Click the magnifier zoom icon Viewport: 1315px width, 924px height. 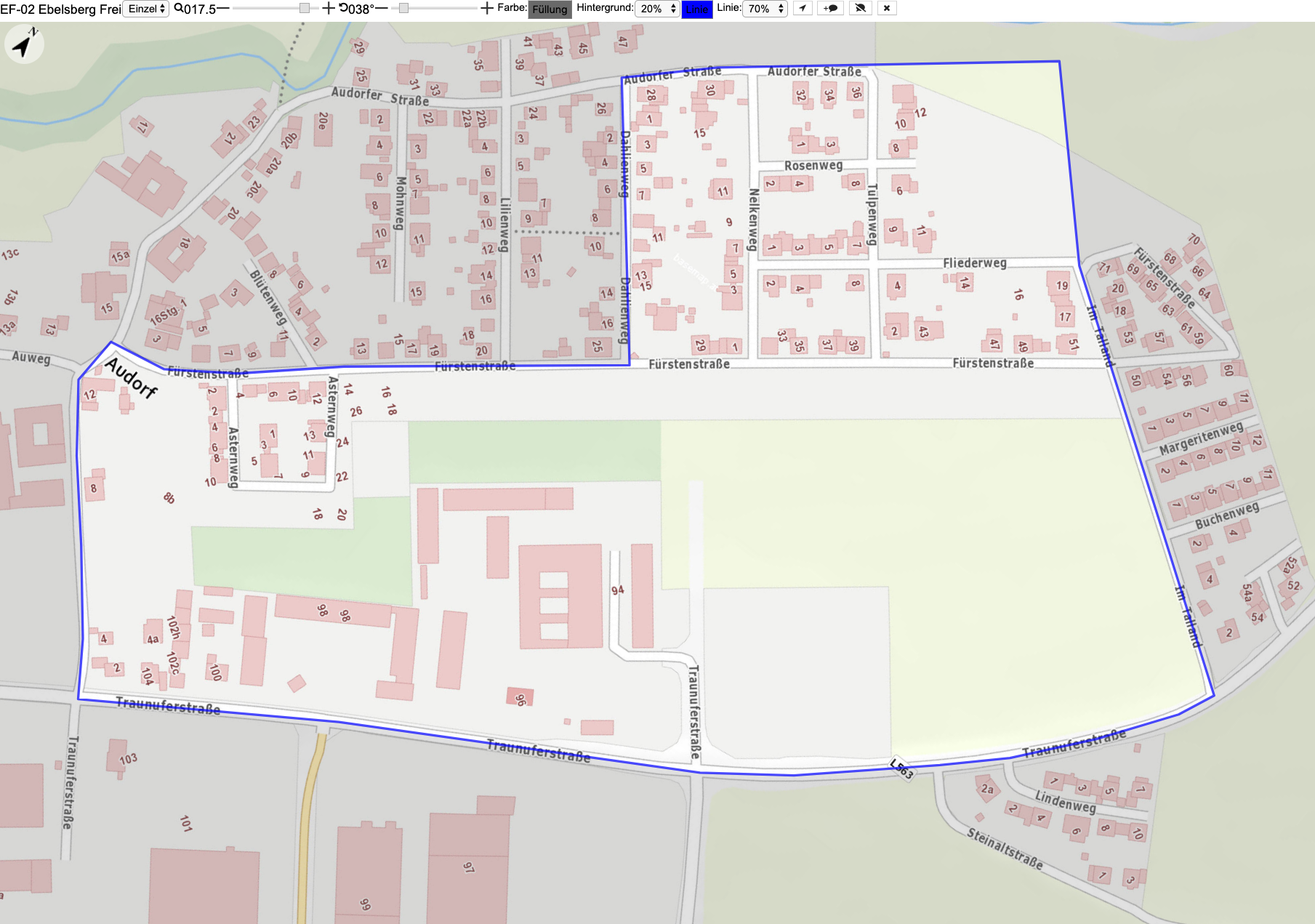click(x=178, y=9)
